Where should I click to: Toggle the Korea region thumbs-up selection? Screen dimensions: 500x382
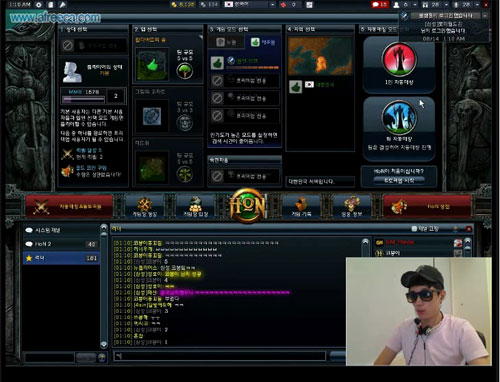pos(295,87)
